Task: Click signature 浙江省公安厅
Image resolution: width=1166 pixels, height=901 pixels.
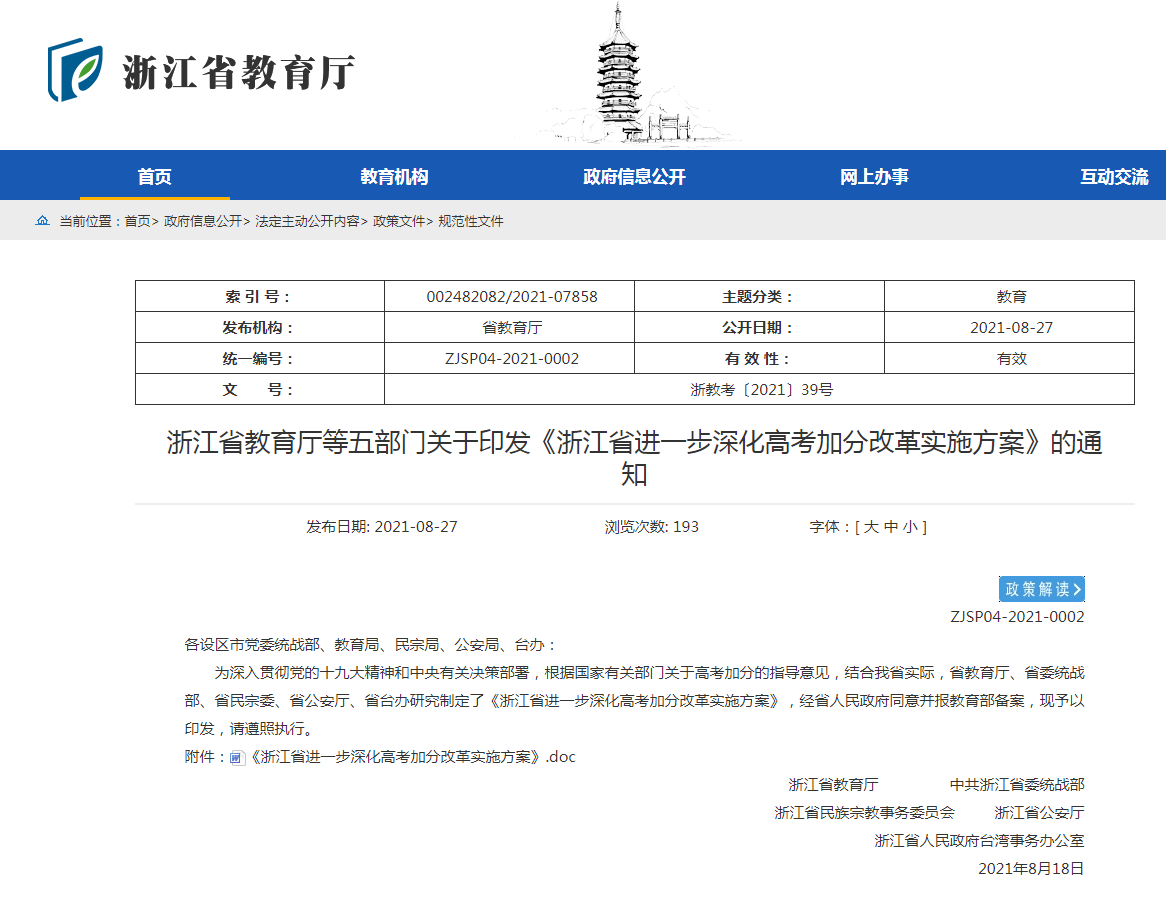Action: [1039, 813]
